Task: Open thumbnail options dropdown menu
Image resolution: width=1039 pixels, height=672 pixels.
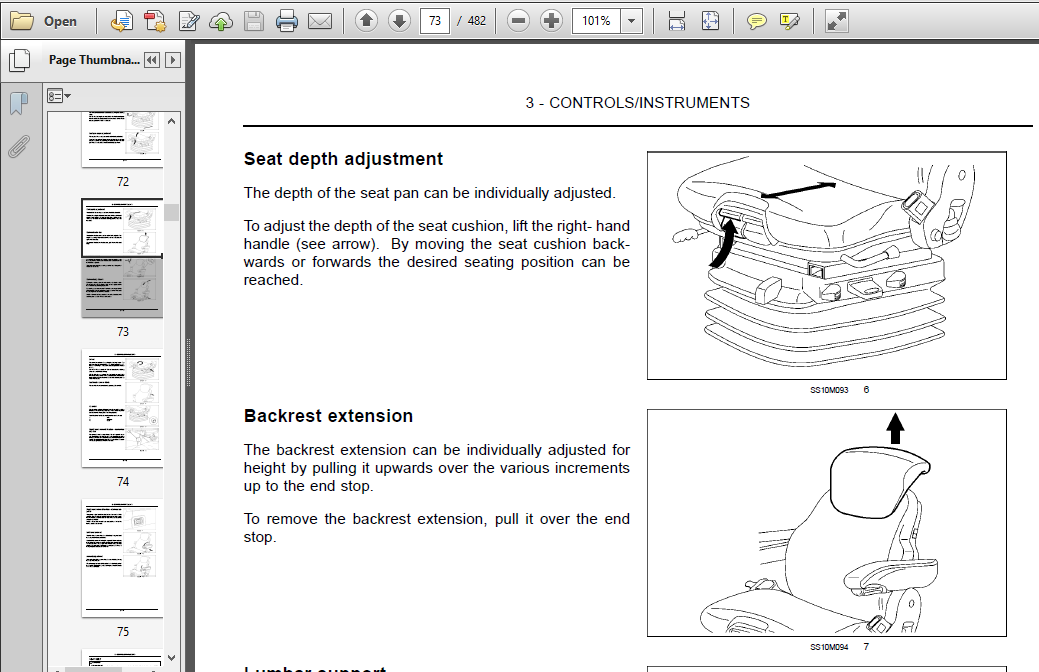Action: tap(59, 96)
